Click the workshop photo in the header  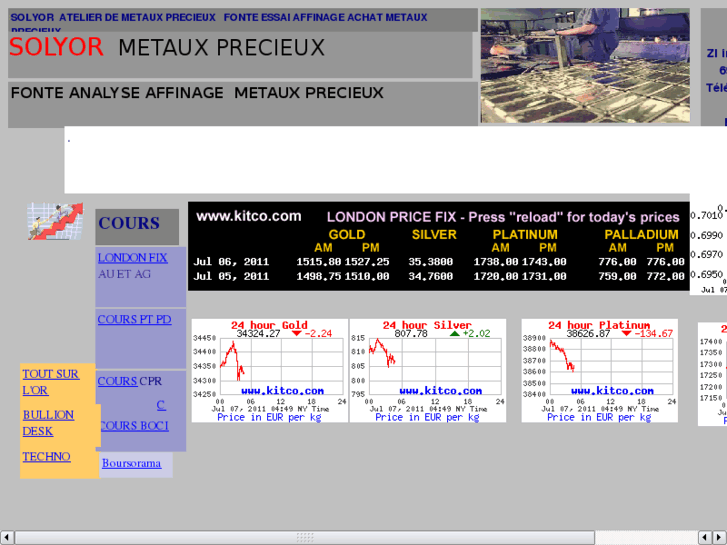(585, 65)
